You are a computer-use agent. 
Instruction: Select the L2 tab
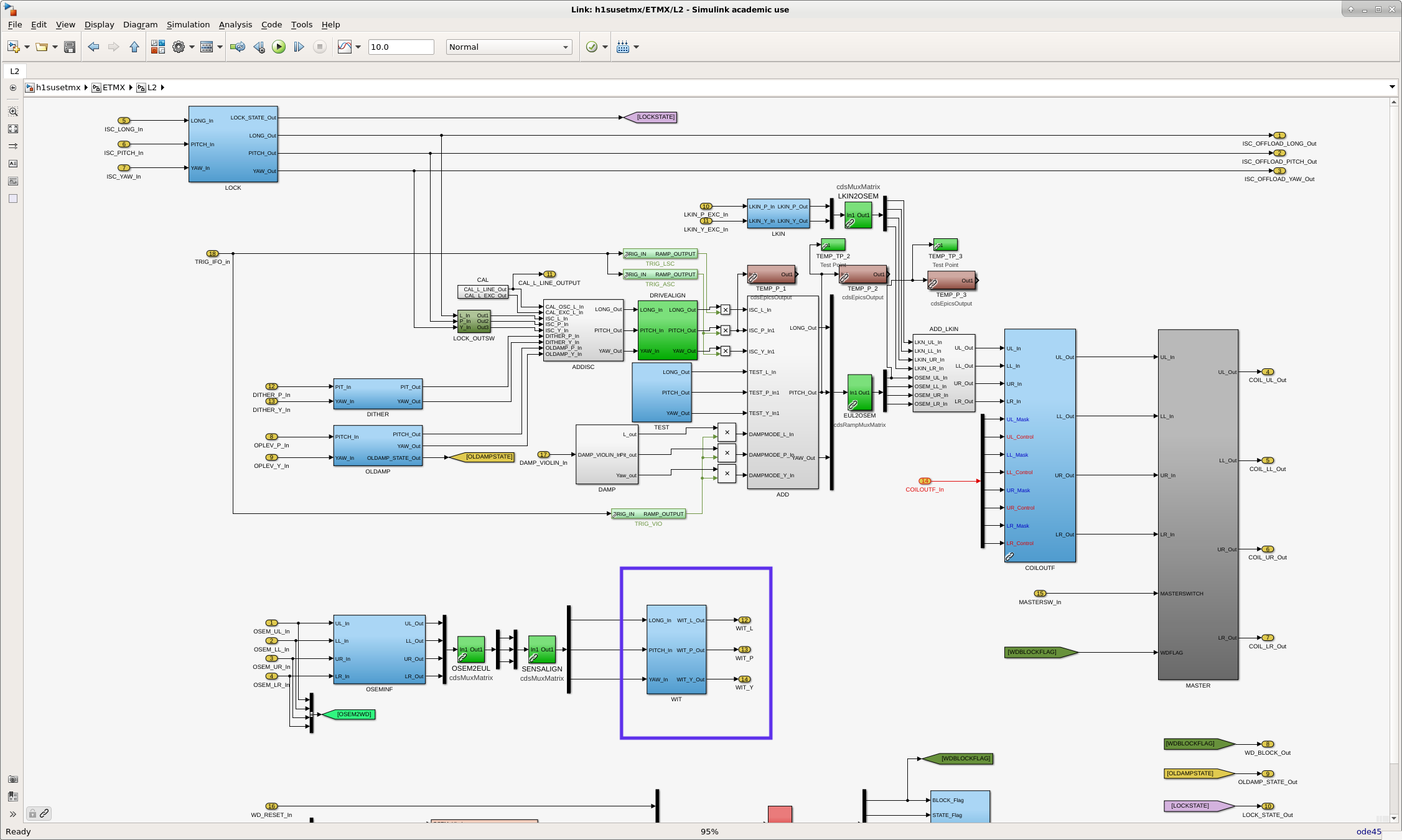(x=14, y=71)
